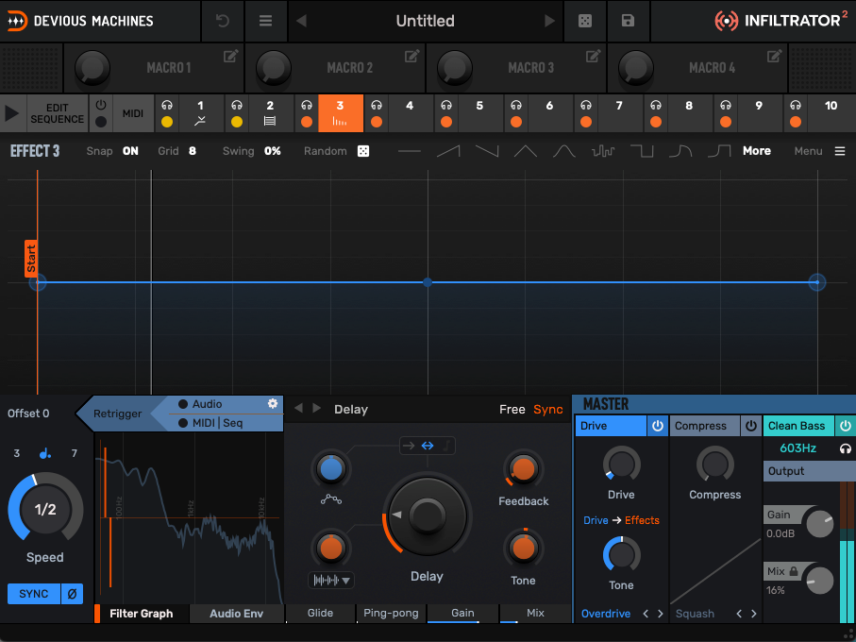Expand More shape presets
Screen dimensions: 856x642
pos(756,151)
